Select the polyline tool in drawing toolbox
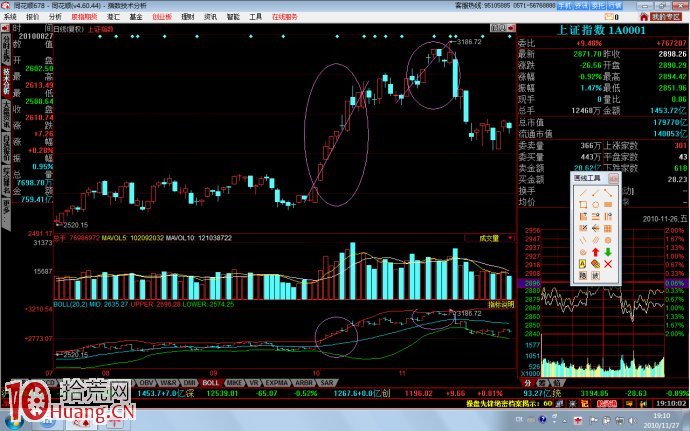This screenshot has width=690, height=431. click(608, 193)
